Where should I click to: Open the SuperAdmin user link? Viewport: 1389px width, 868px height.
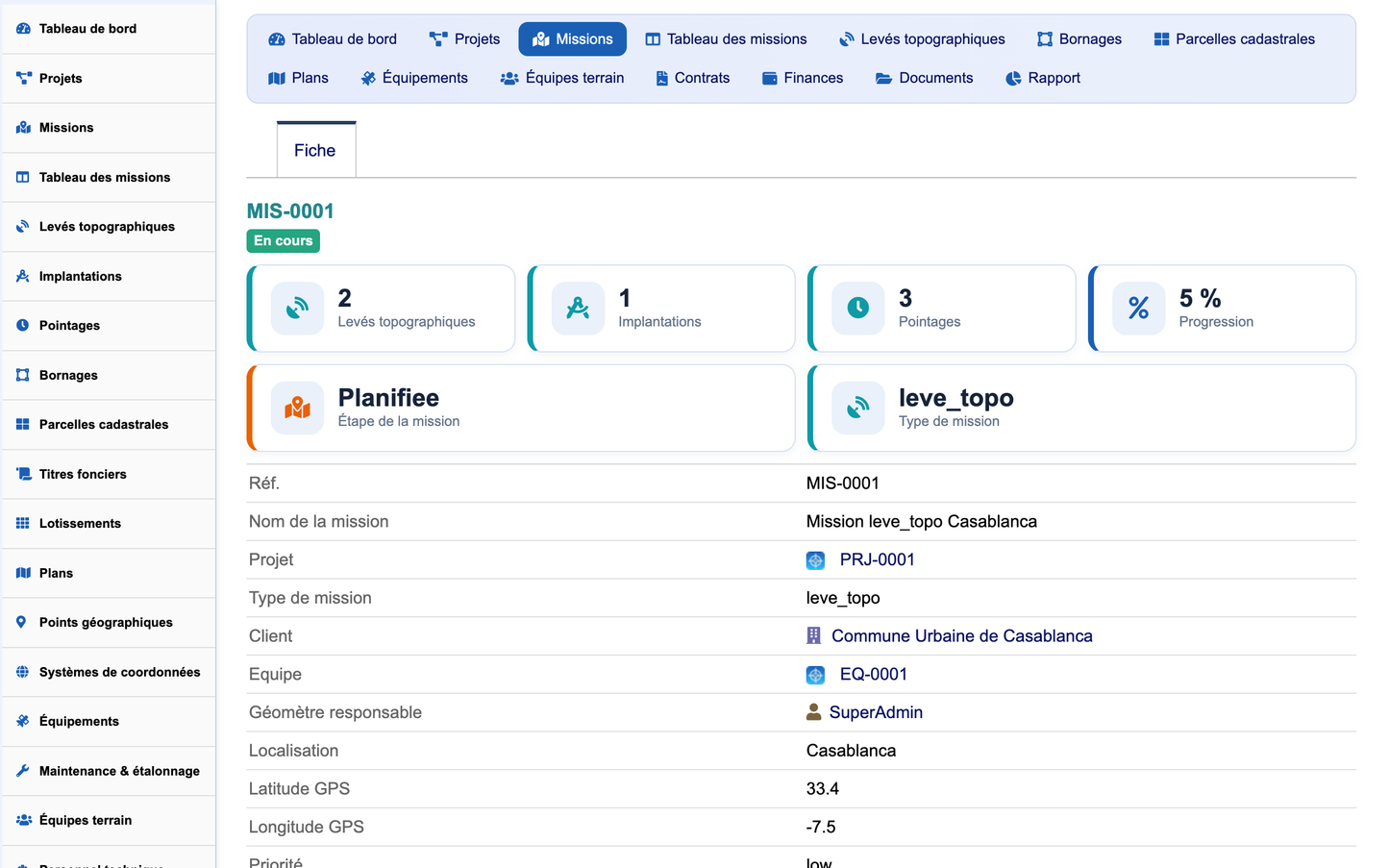pyautogui.click(x=876, y=712)
